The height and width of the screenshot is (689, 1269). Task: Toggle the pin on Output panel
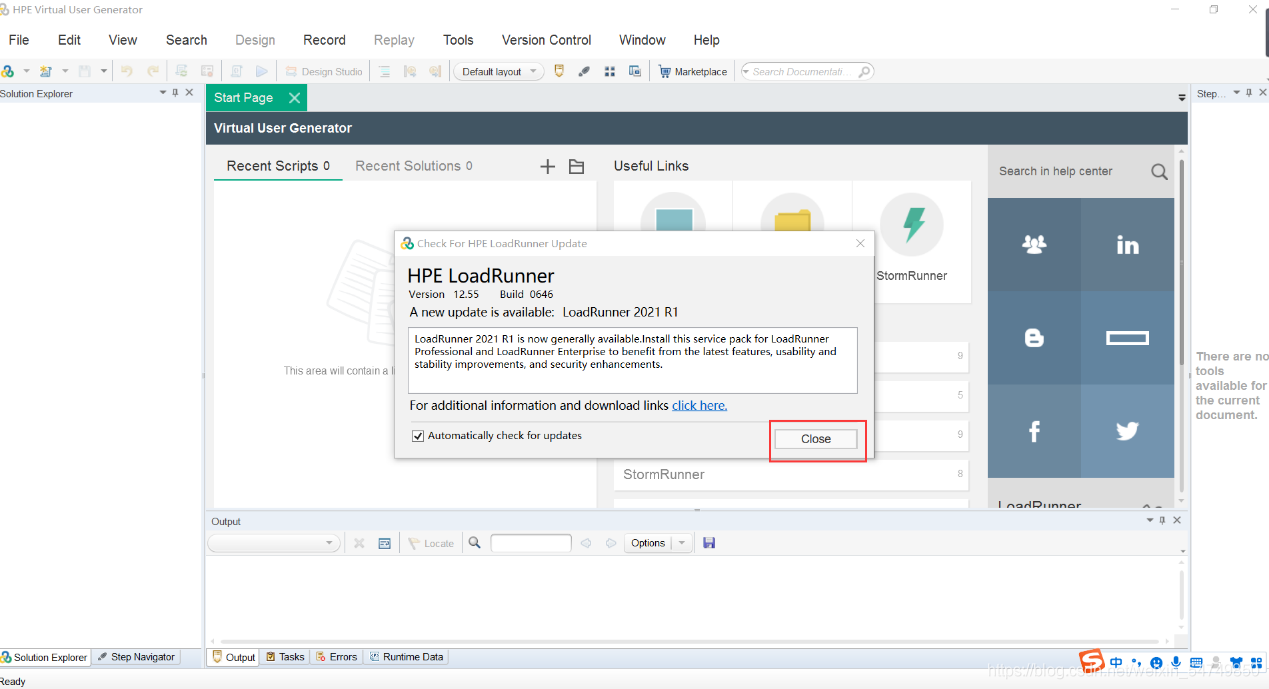1162,521
